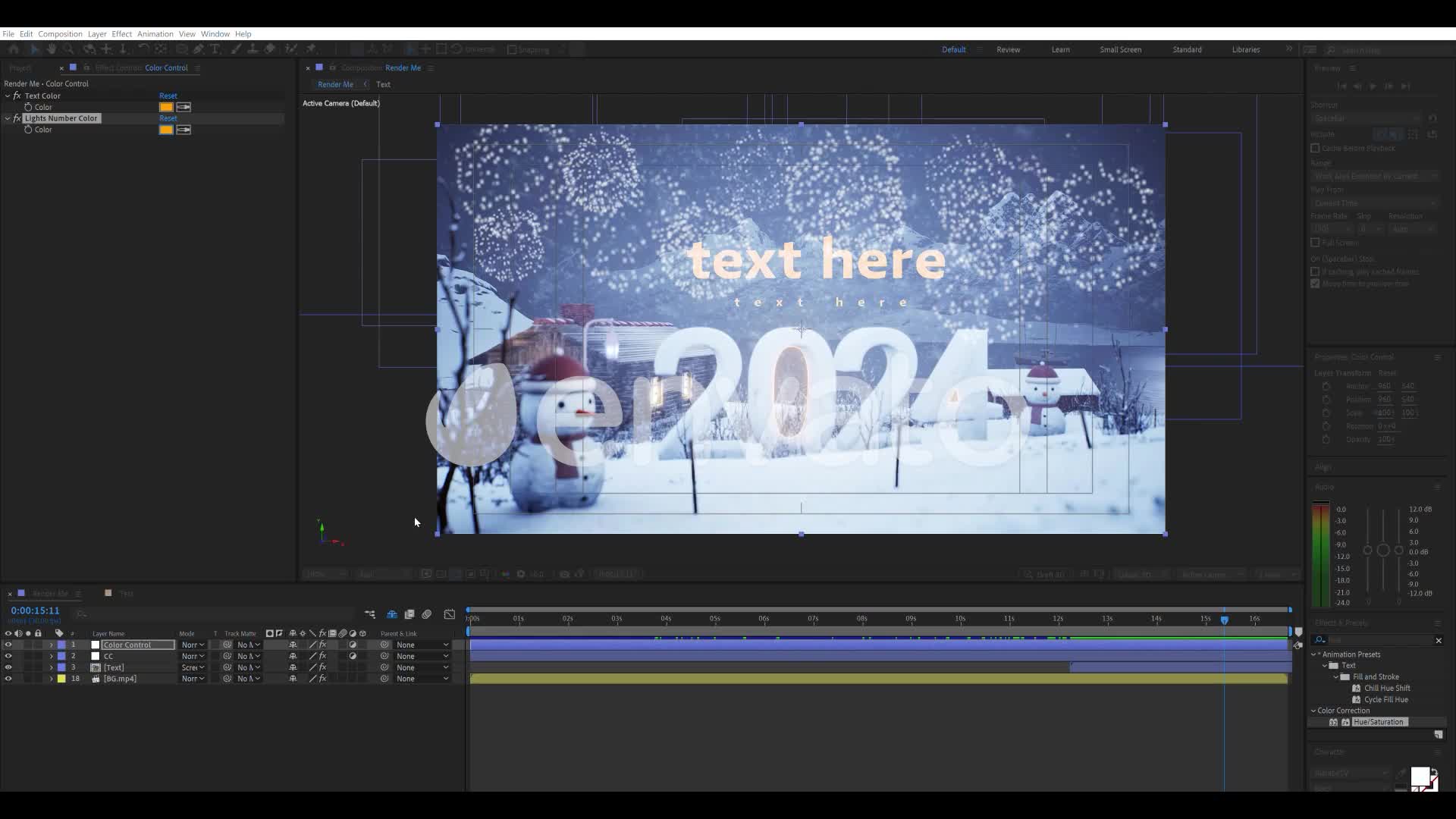Switch to the Learn workspace
Viewport: 1456px width, 819px height.
click(1060, 50)
